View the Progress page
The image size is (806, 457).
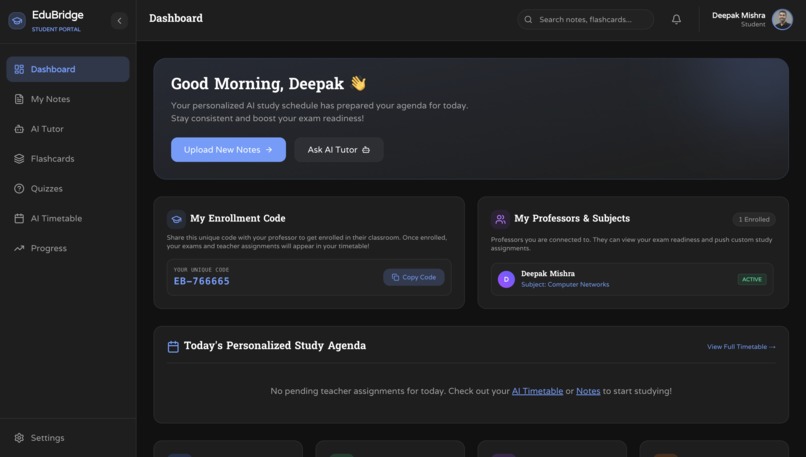tap(68, 248)
